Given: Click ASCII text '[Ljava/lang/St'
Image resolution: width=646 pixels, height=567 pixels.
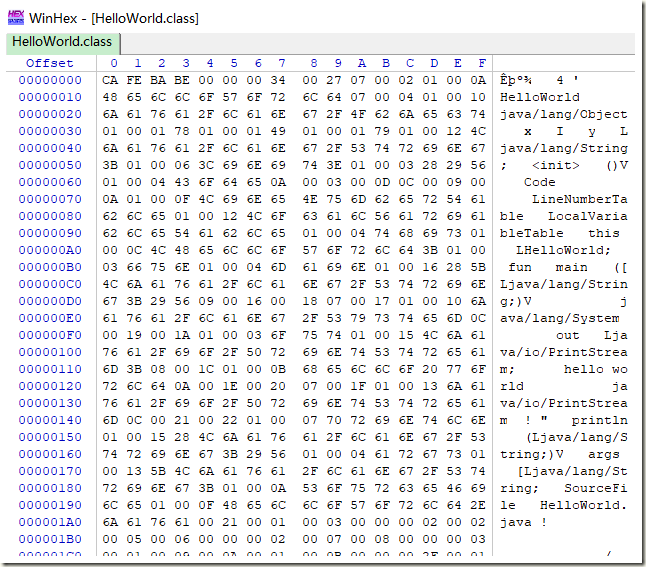Looking at the screenshot, I should point(573,471).
